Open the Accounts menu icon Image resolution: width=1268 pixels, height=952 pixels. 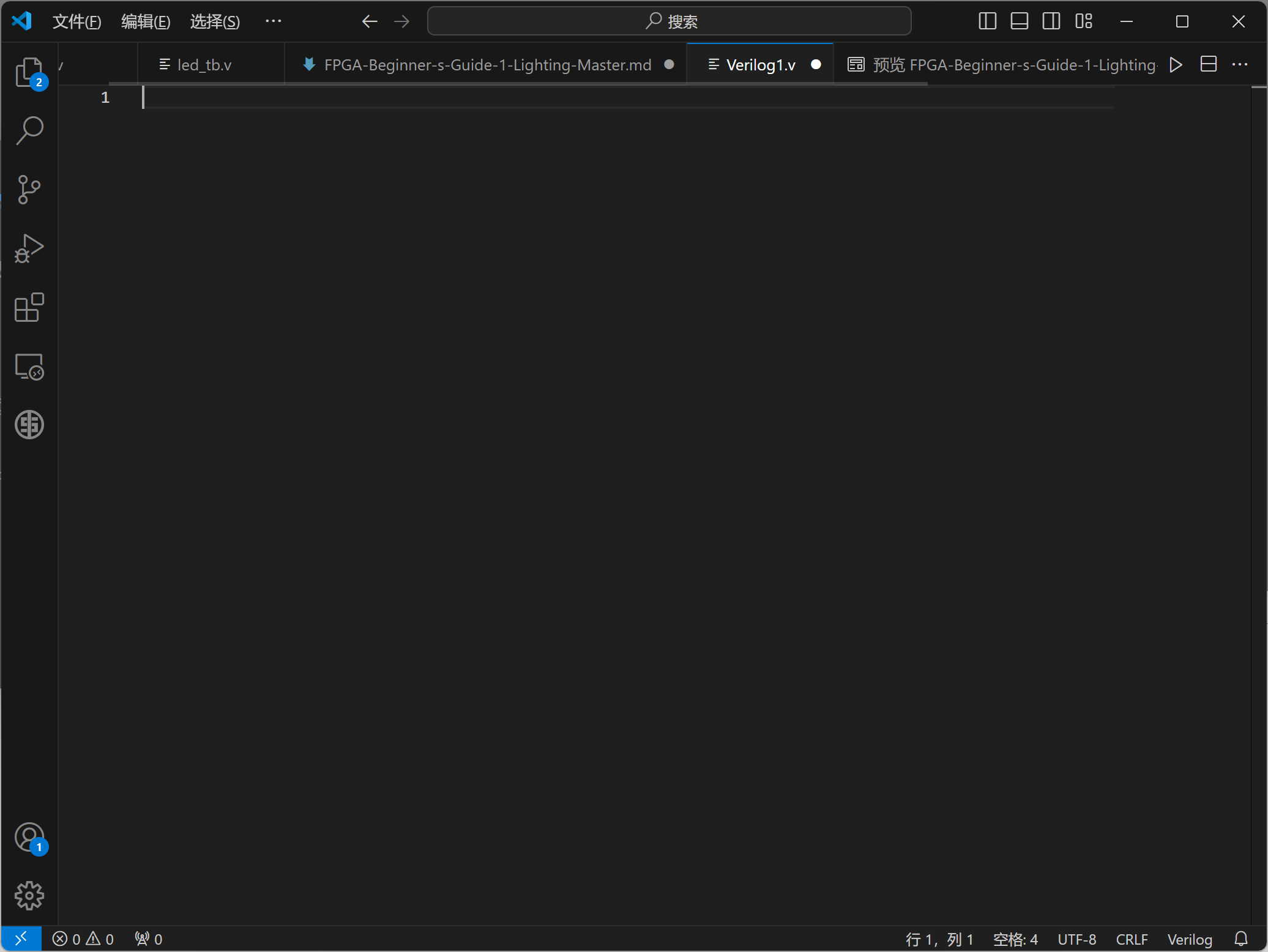[x=29, y=838]
